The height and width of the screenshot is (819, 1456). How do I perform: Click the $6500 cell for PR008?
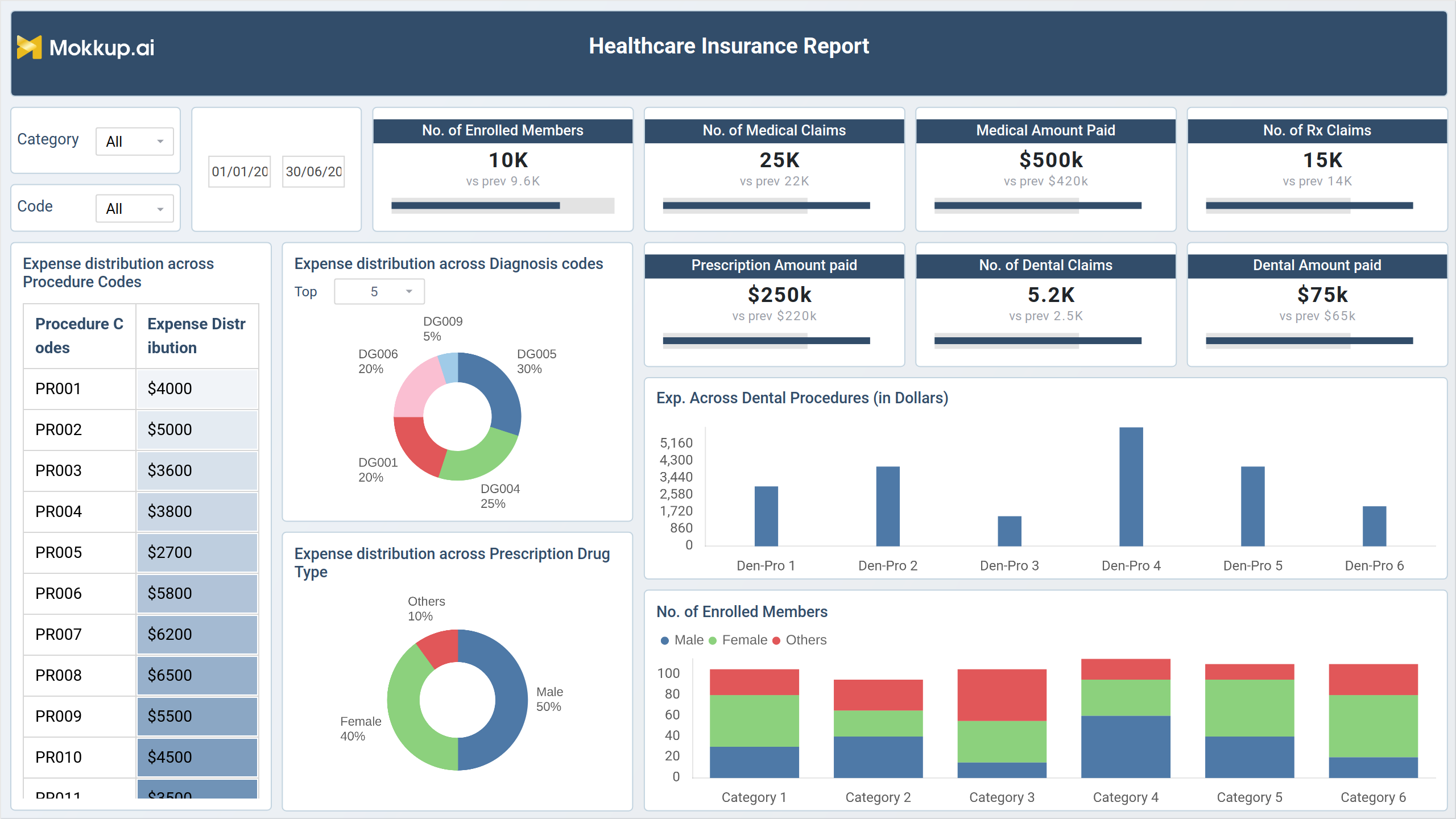coord(197,676)
